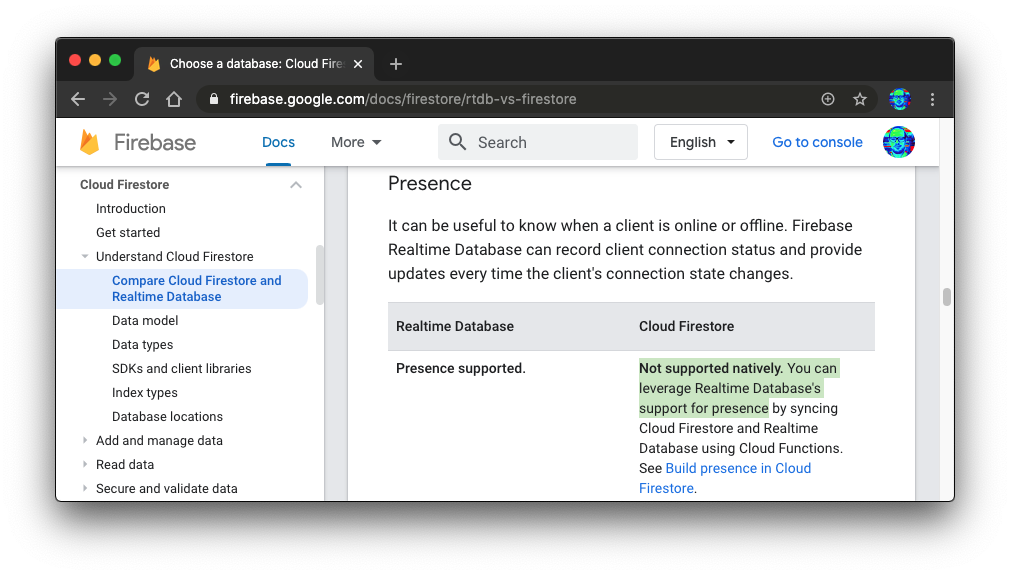
Task: Open the English language dropdown
Action: click(x=701, y=142)
